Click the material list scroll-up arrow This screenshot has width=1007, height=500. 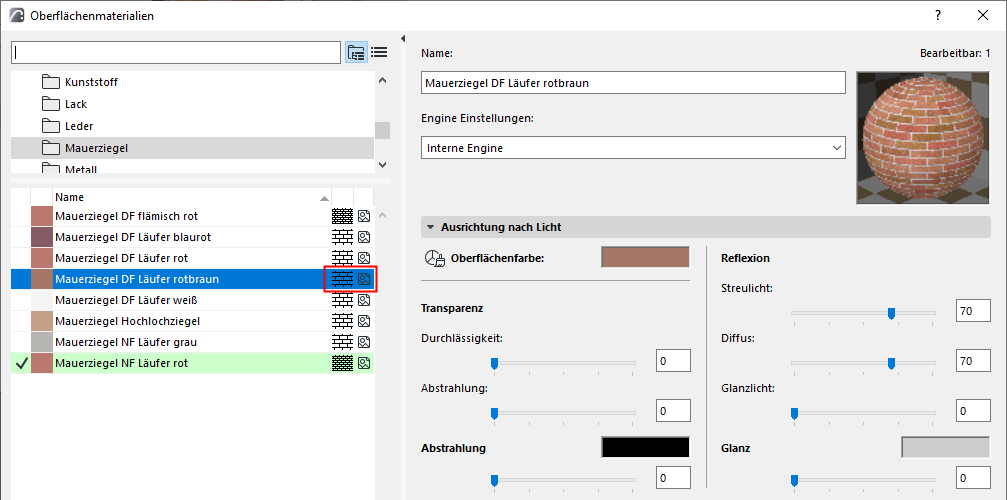coord(383,215)
